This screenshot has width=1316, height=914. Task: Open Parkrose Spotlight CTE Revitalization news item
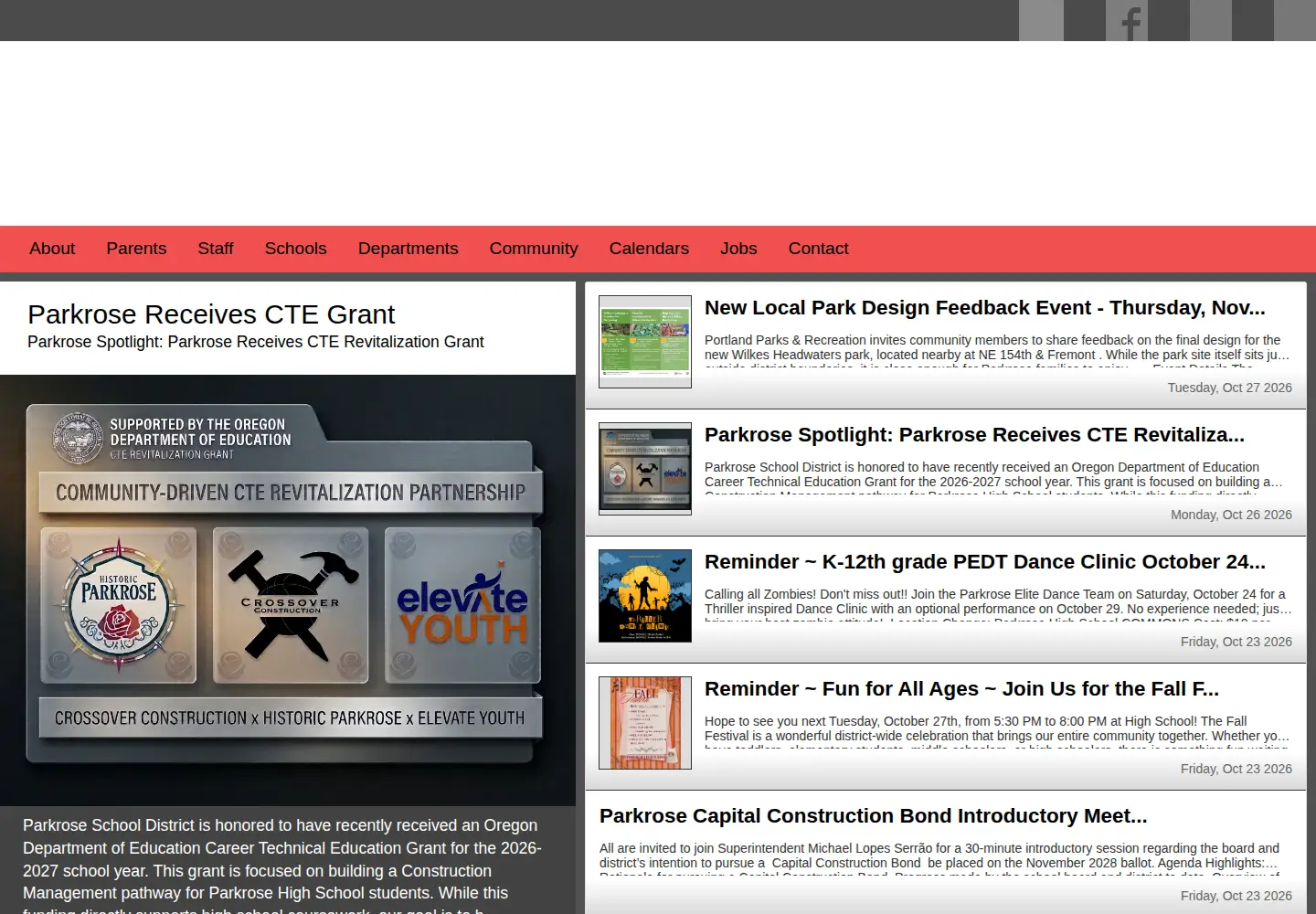point(974,435)
